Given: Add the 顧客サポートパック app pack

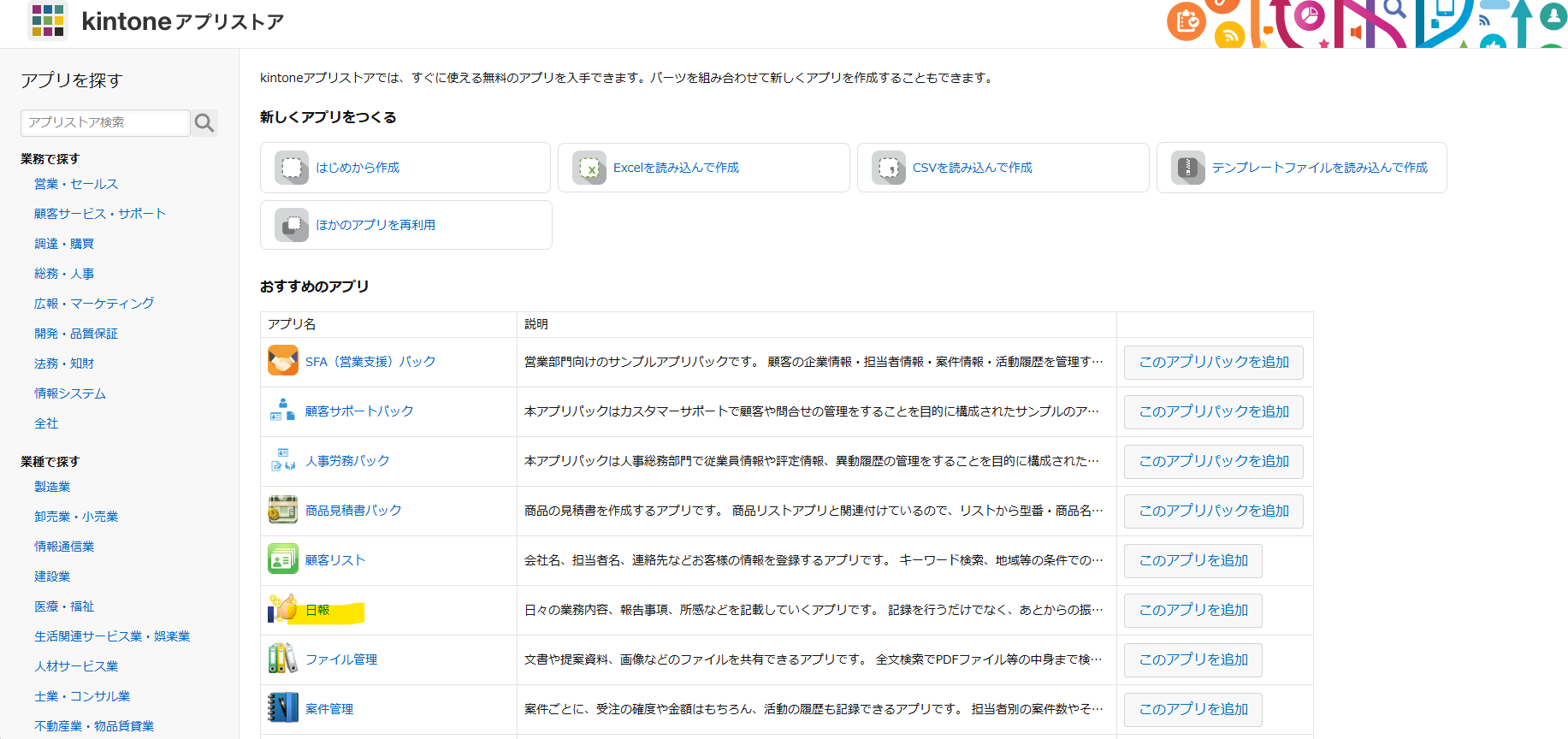Looking at the screenshot, I should (x=1214, y=412).
